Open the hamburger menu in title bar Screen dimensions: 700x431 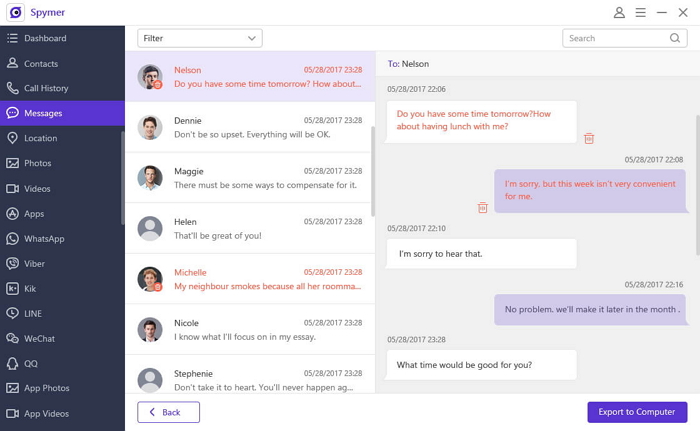tap(640, 13)
